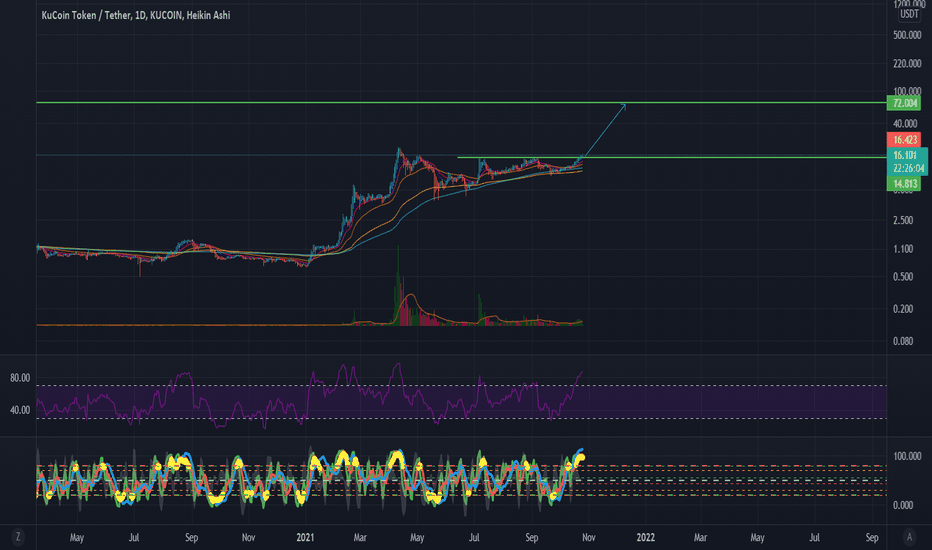The image size is (932, 550).
Task: Click the 22:26:04 bar countdown
Action: [x=908, y=168]
